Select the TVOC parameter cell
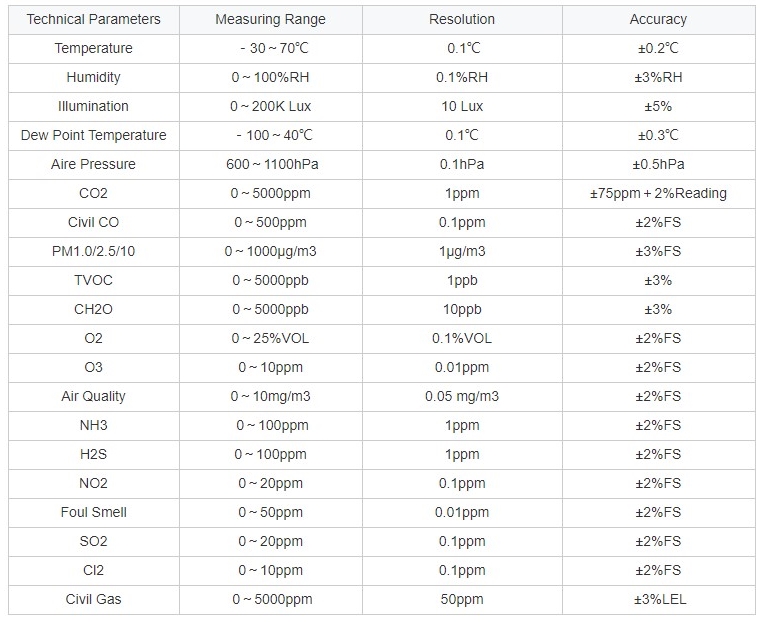 point(93,280)
